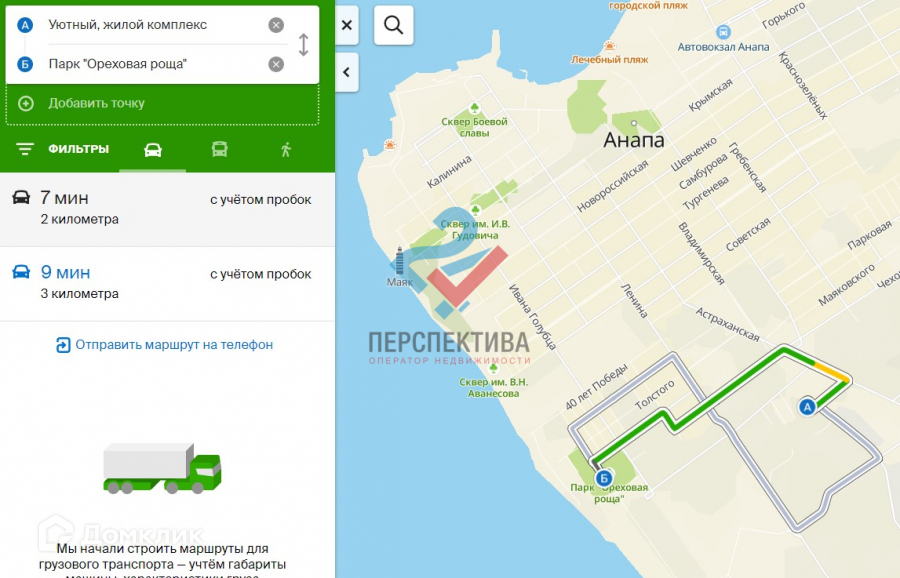
Task: Switch to walking routes tab
Action: 286,150
